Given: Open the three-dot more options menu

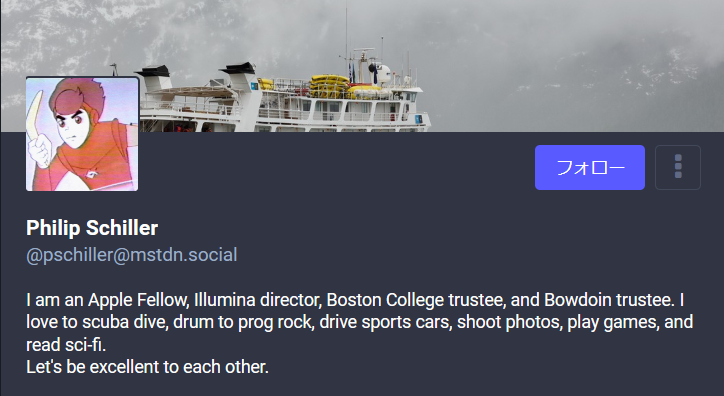Looking at the screenshot, I should [x=678, y=168].
